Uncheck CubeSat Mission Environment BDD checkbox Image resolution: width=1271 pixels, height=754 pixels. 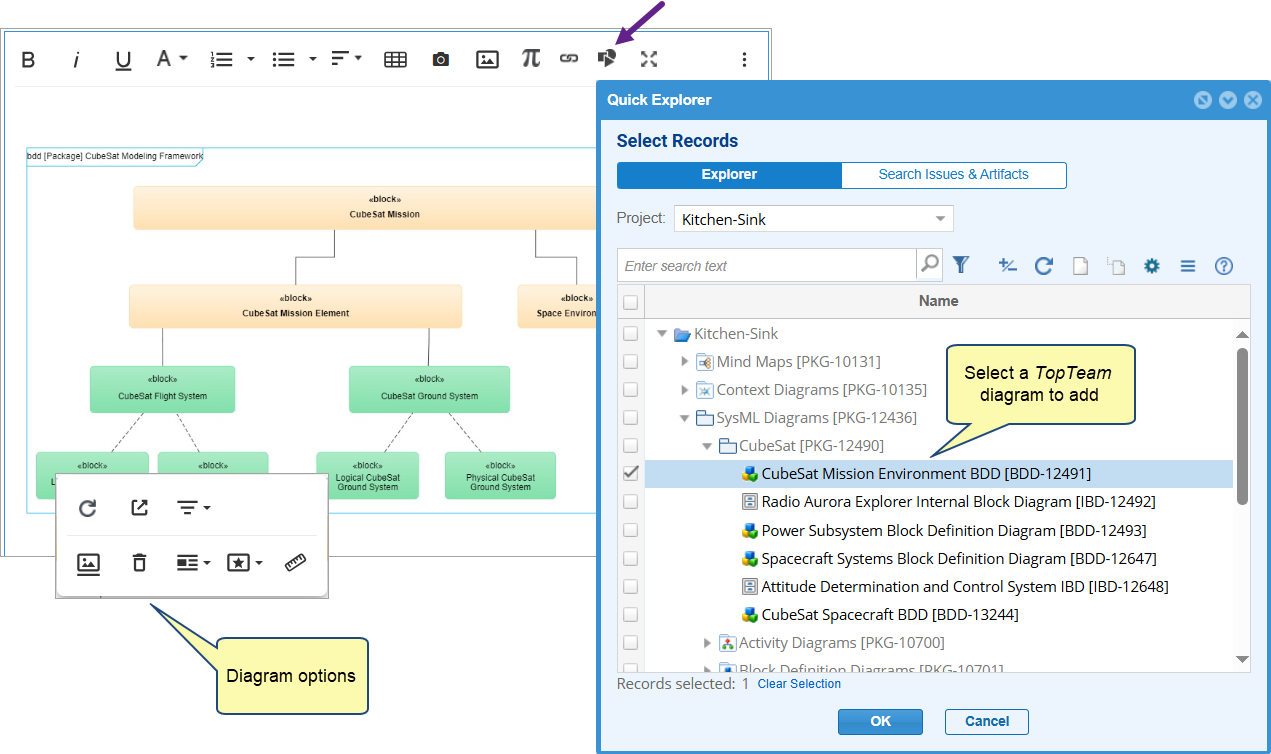631,474
